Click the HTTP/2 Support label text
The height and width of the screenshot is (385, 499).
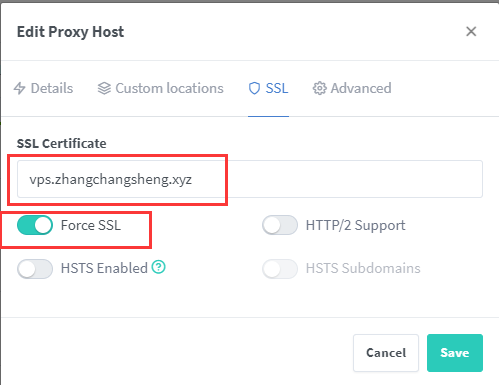pyautogui.click(x=356, y=226)
